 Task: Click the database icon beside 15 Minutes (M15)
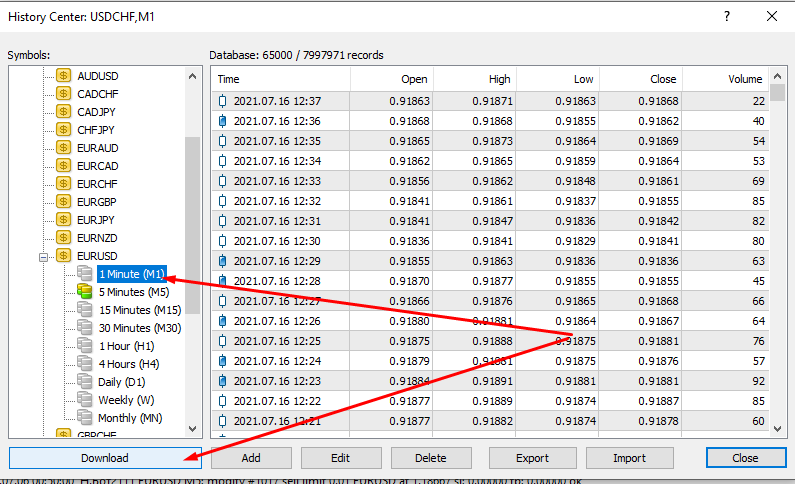[85, 310]
